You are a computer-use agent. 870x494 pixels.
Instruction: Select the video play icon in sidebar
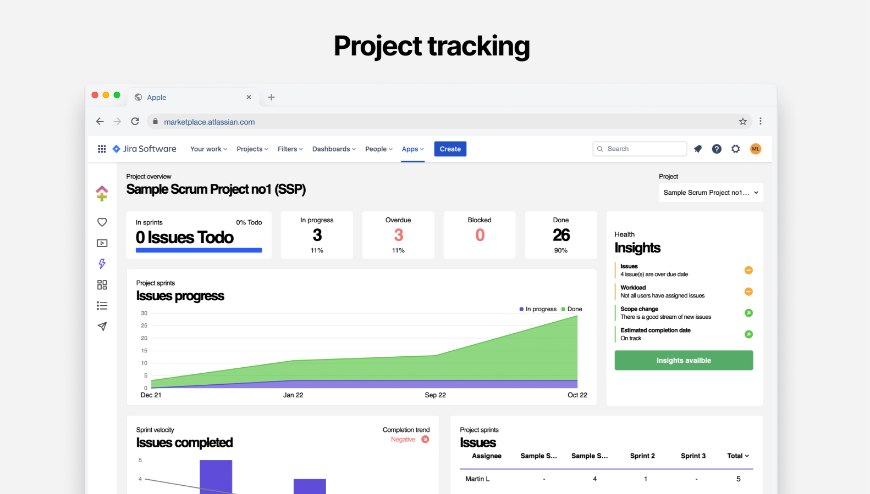[x=102, y=243]
